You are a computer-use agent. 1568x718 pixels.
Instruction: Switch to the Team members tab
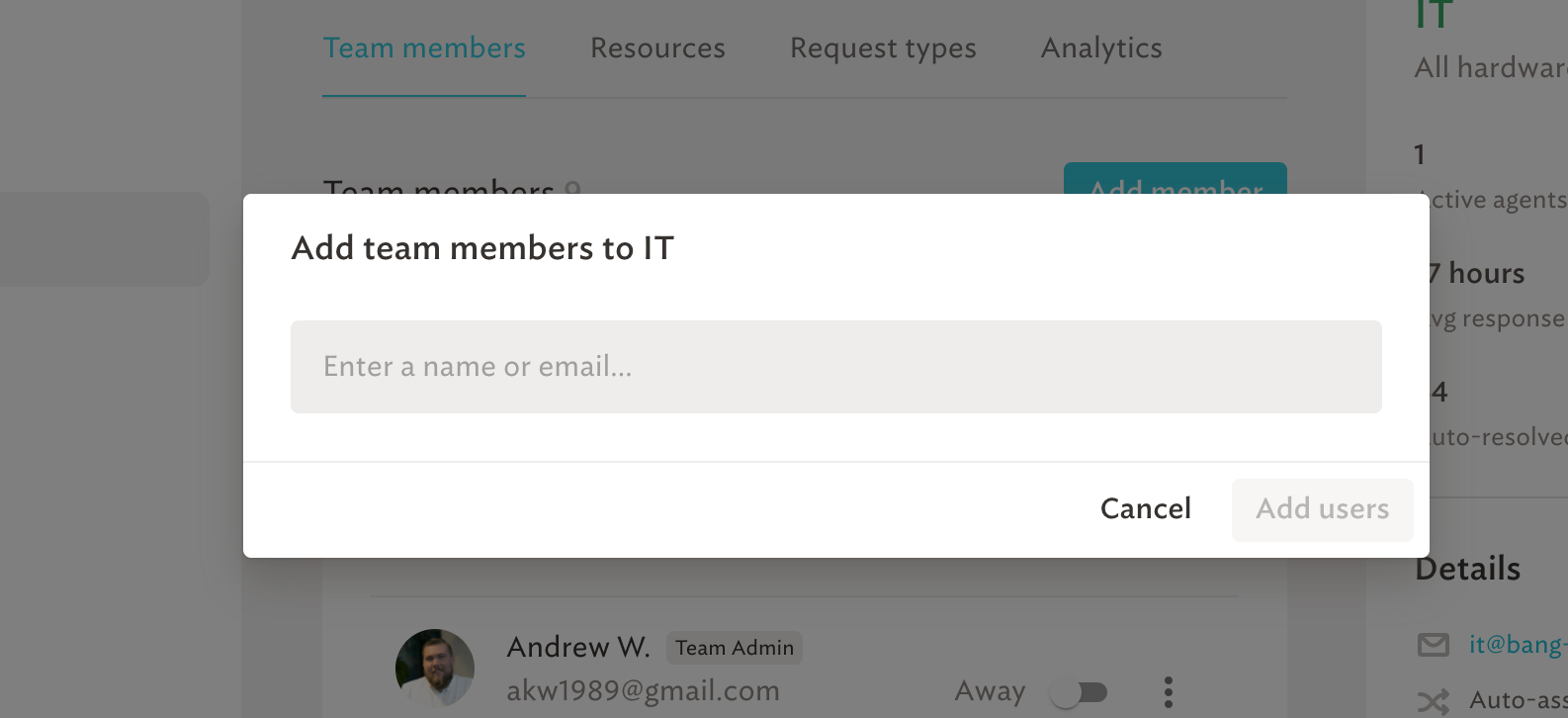pos(424,47)
